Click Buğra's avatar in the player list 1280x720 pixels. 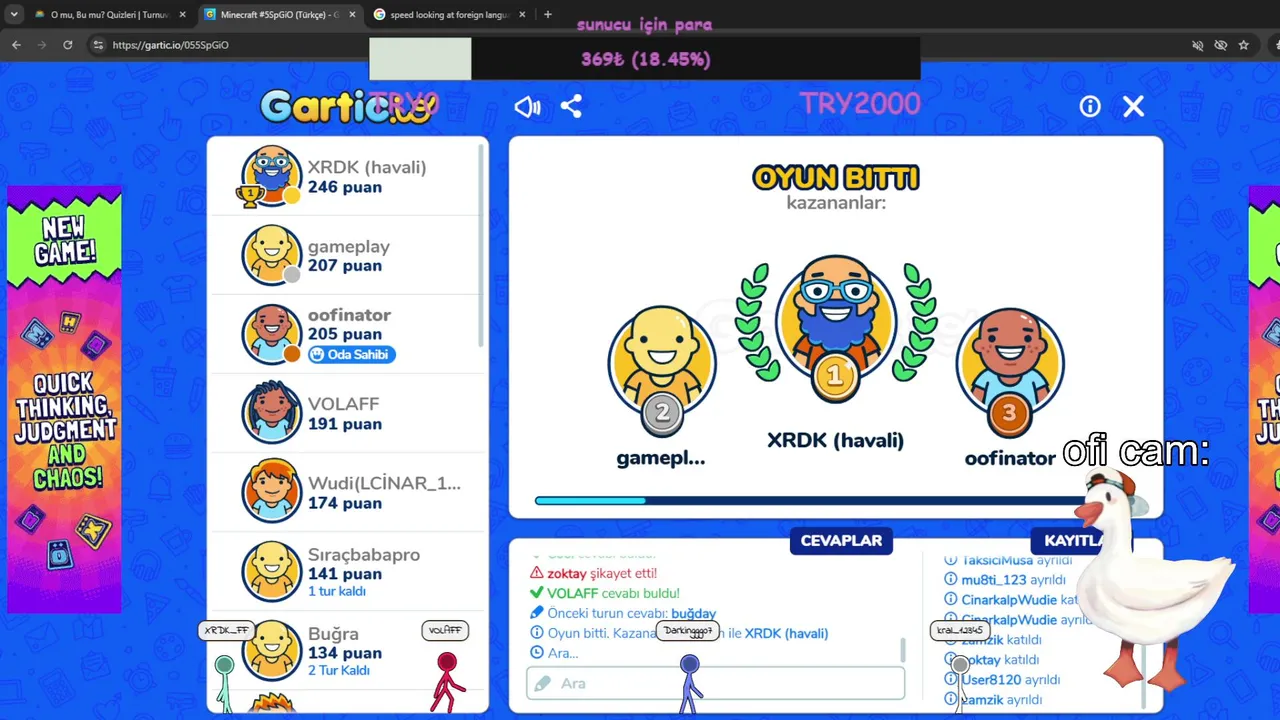pyautogui.click(x=271, y=650)
